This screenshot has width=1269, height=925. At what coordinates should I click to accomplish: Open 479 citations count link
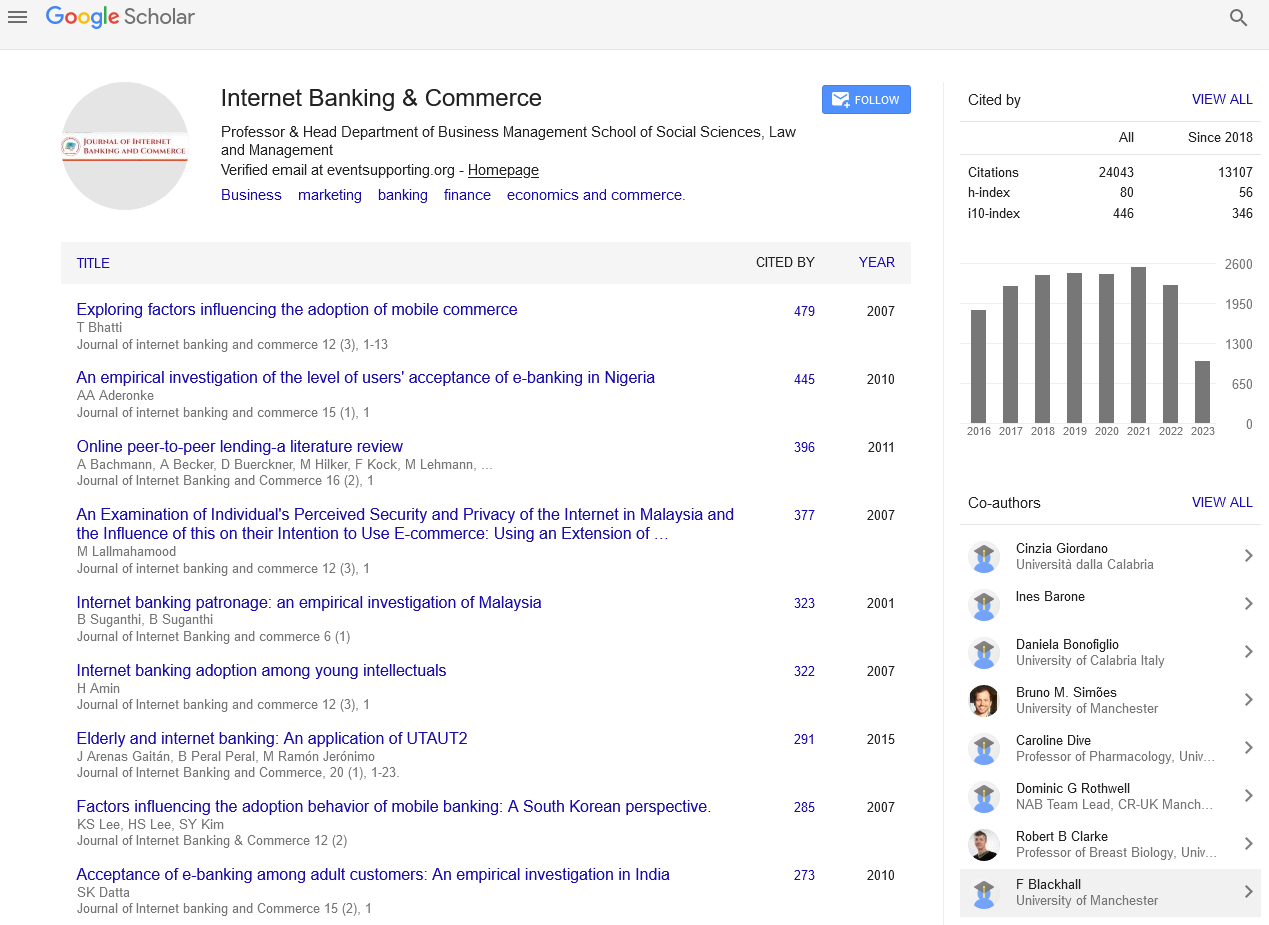pyautogui.click(x=804, y=311)
